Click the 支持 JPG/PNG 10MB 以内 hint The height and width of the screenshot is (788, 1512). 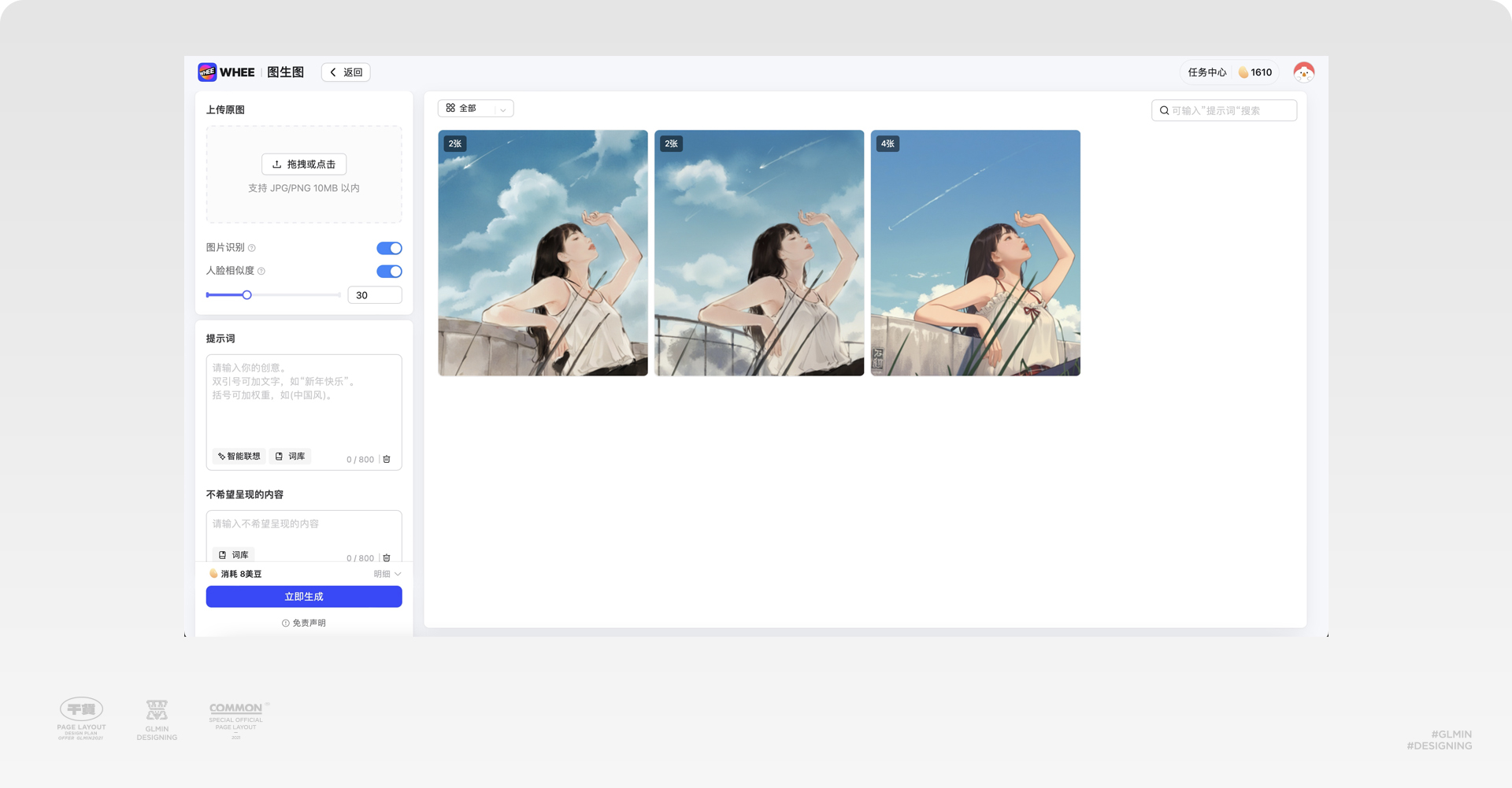[304, 188]
